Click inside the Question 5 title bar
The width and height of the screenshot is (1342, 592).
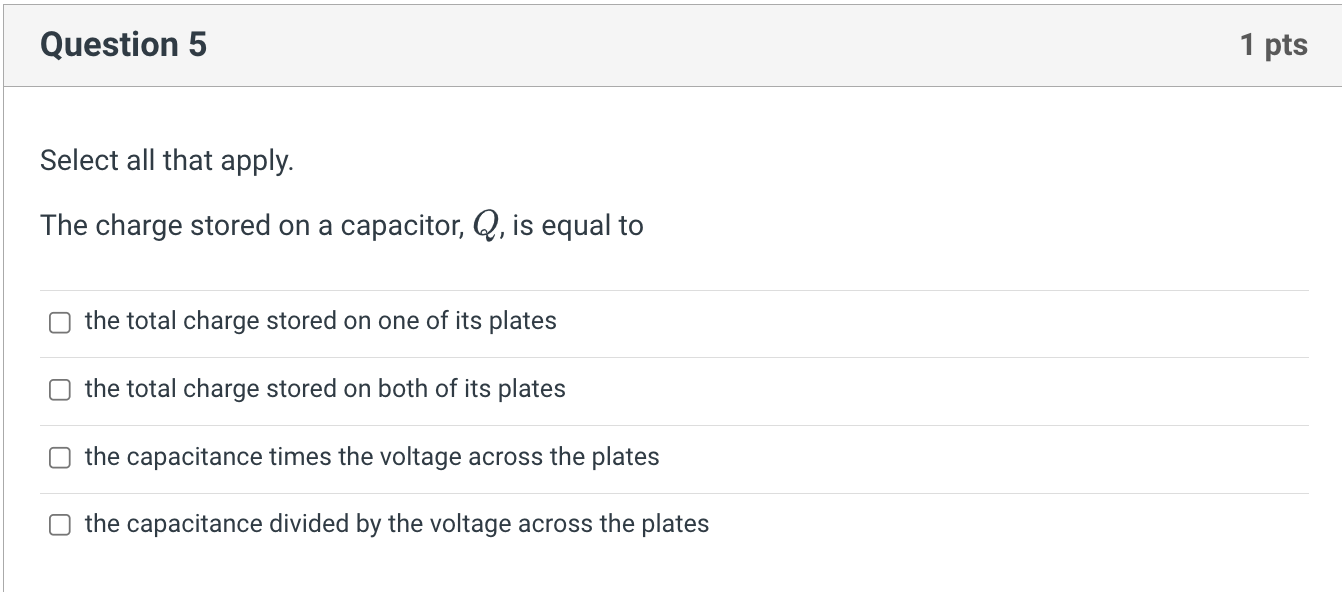[600, 44]
